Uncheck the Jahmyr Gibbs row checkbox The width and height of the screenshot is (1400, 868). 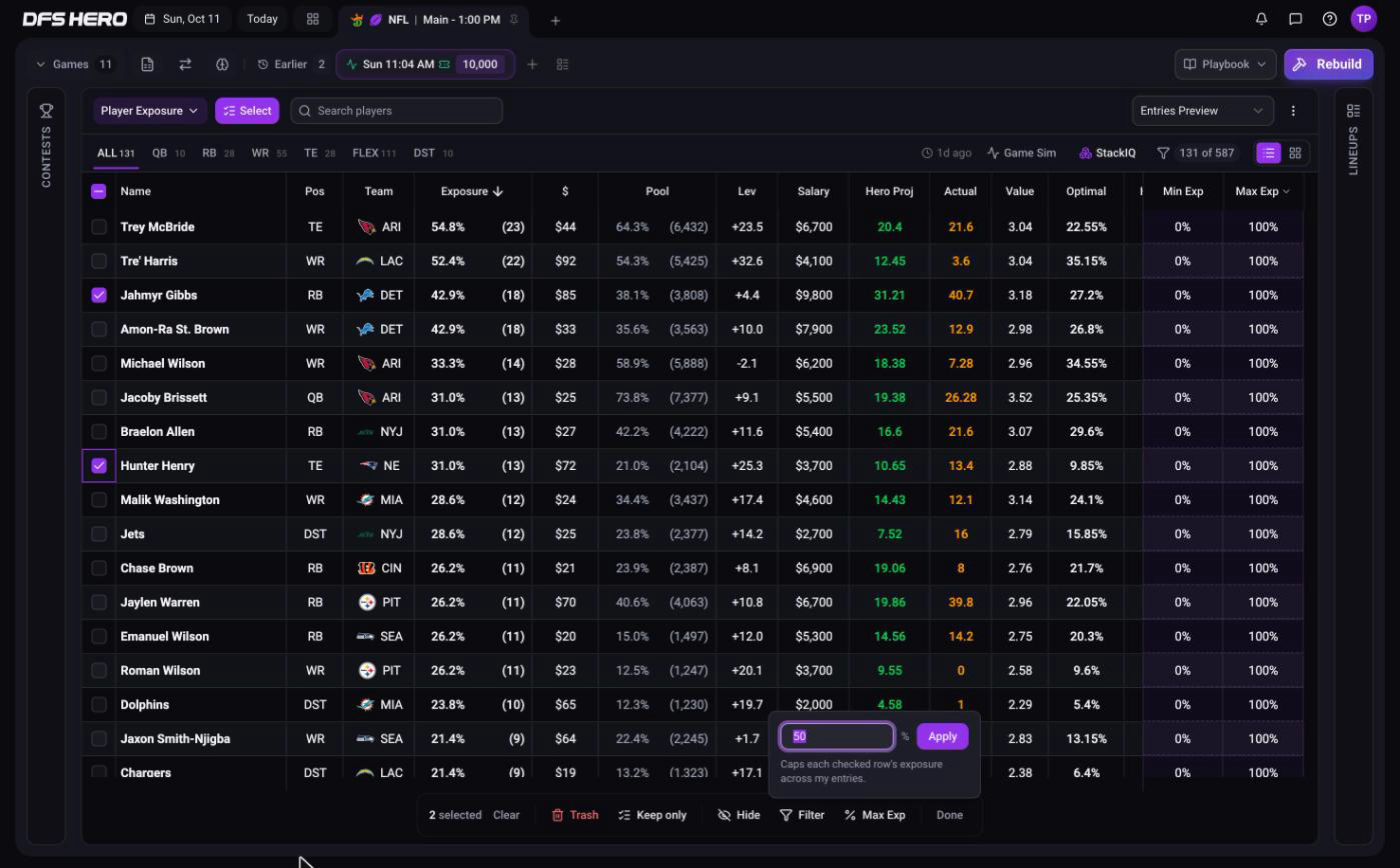click(99, 295)
